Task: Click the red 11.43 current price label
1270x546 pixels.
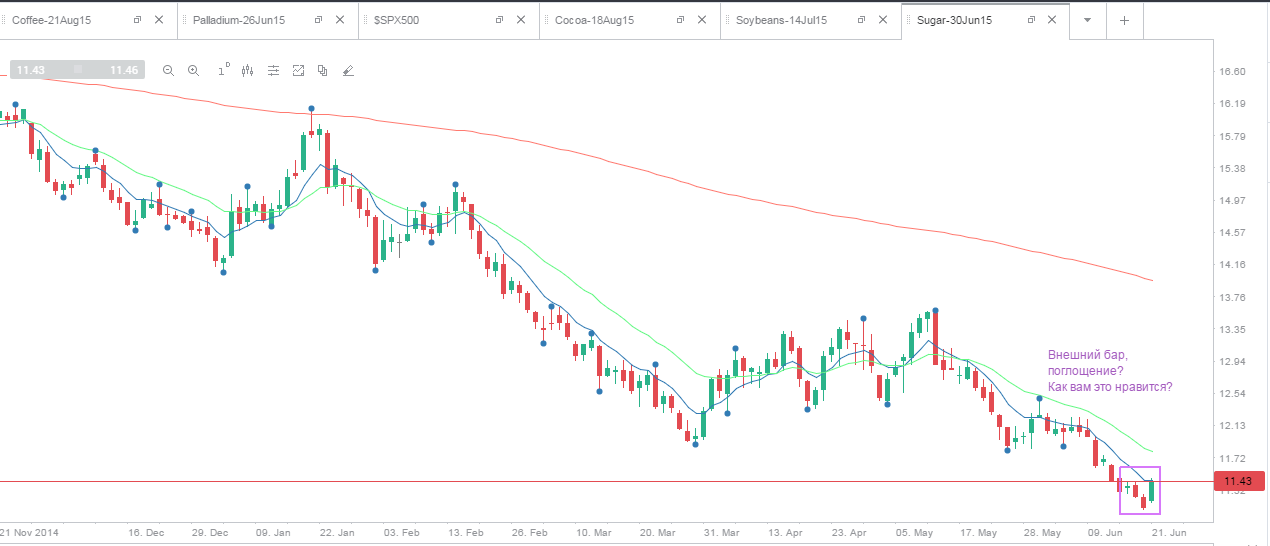Action: point(1240,482)
